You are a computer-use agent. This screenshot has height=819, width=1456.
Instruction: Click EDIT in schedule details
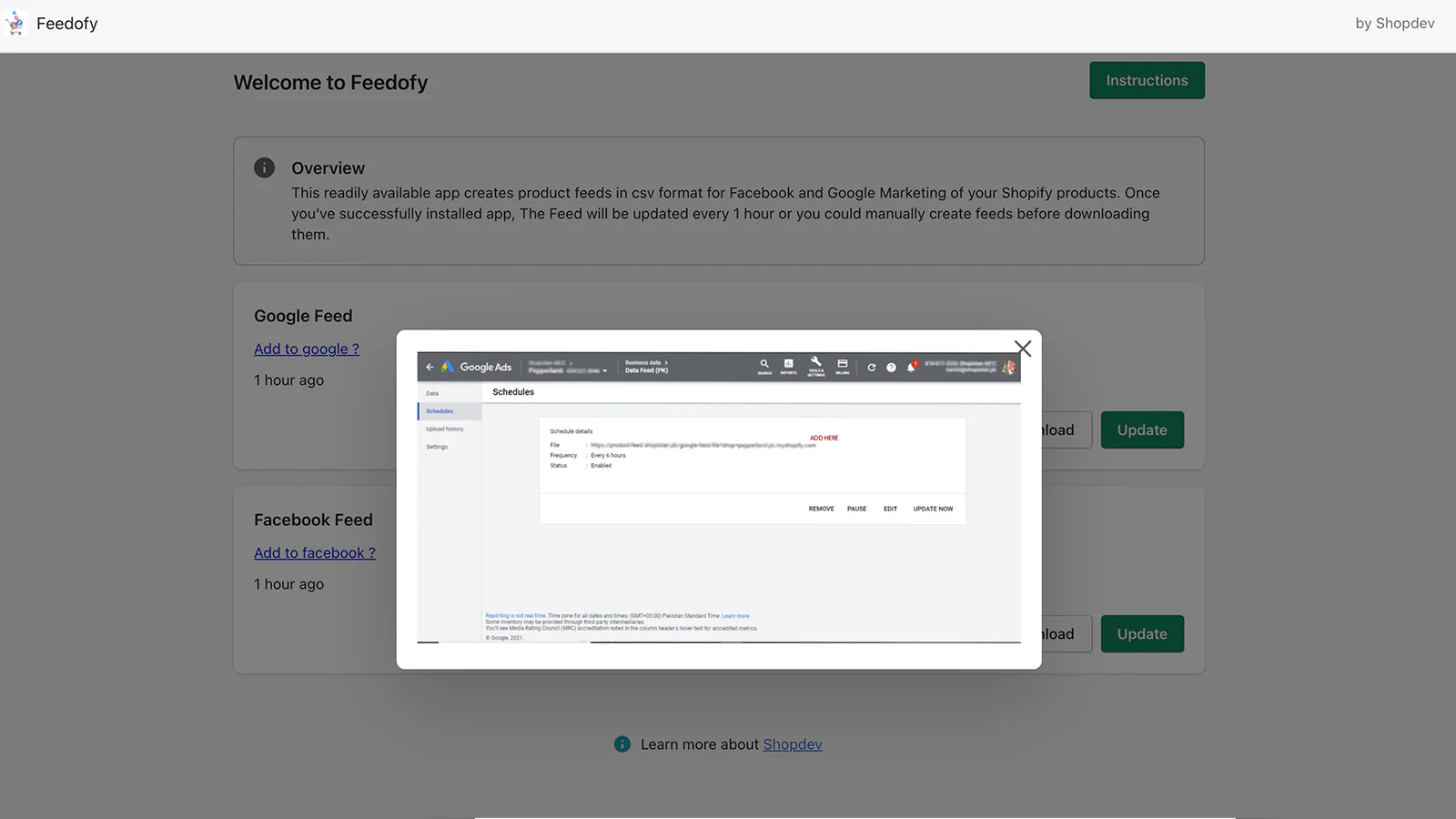[890, 509]
